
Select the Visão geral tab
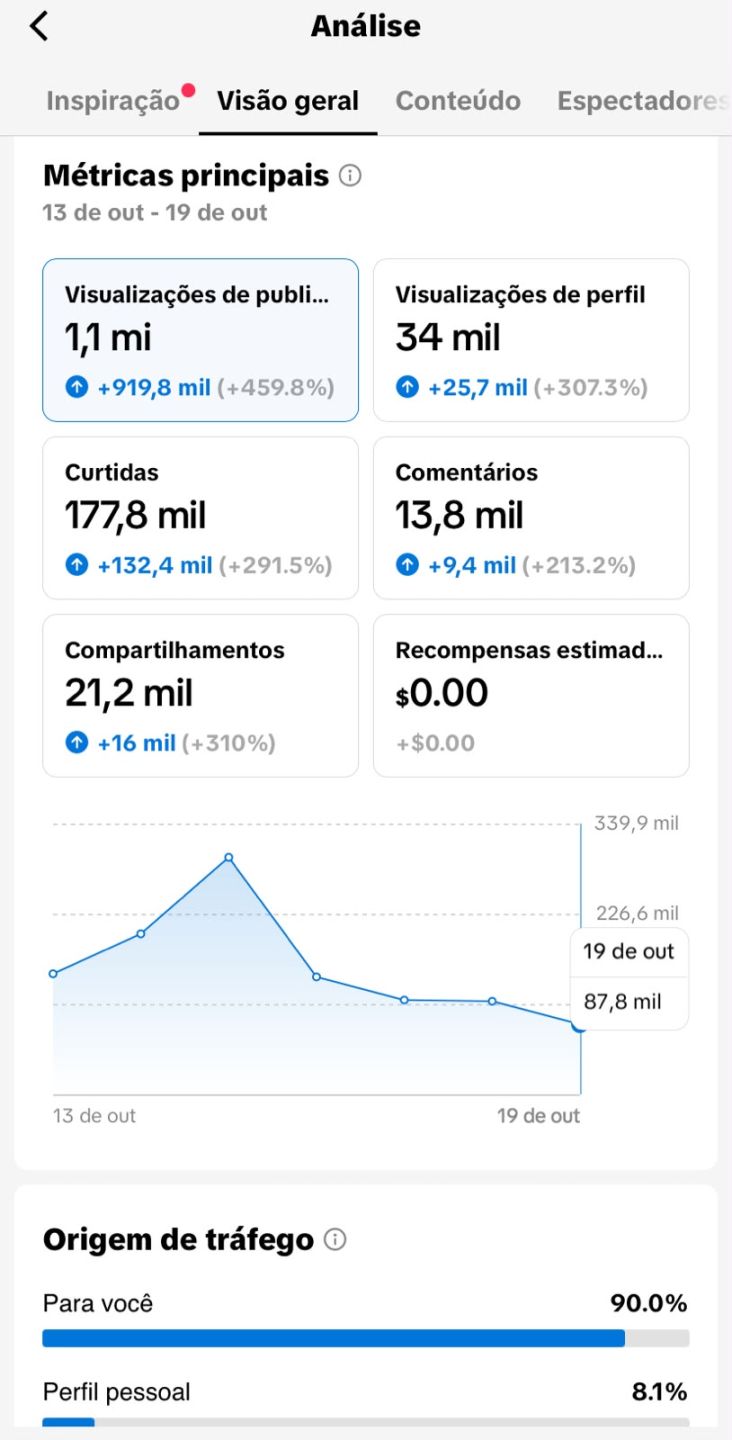(288, 101)
